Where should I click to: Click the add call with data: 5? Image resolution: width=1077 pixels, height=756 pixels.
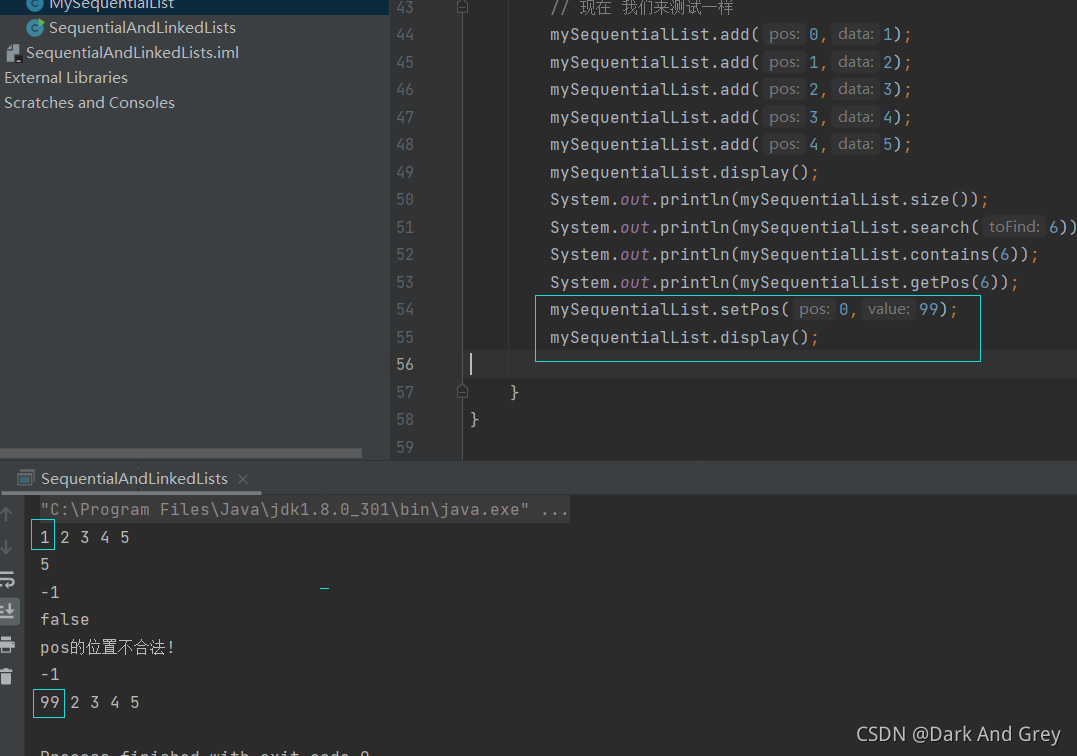coord(731,144)
